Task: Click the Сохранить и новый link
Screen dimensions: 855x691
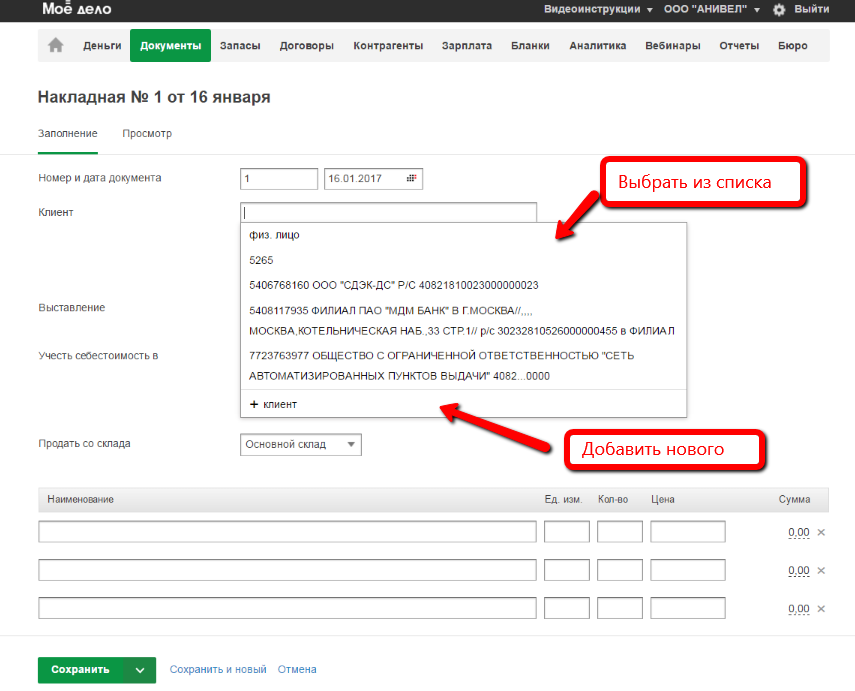Action: [x=218, y=670]
